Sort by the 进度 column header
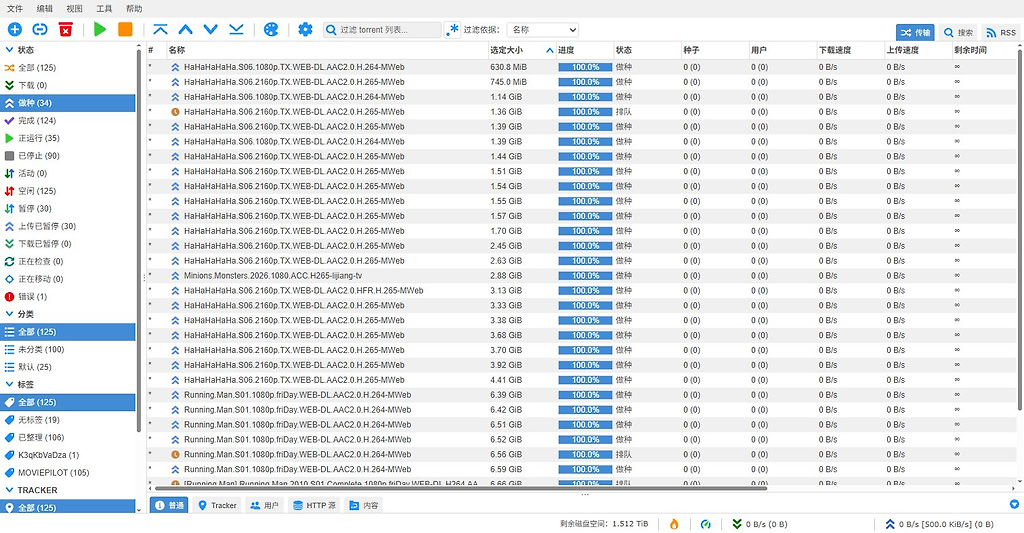The image size is (1024, 533). 584,50
